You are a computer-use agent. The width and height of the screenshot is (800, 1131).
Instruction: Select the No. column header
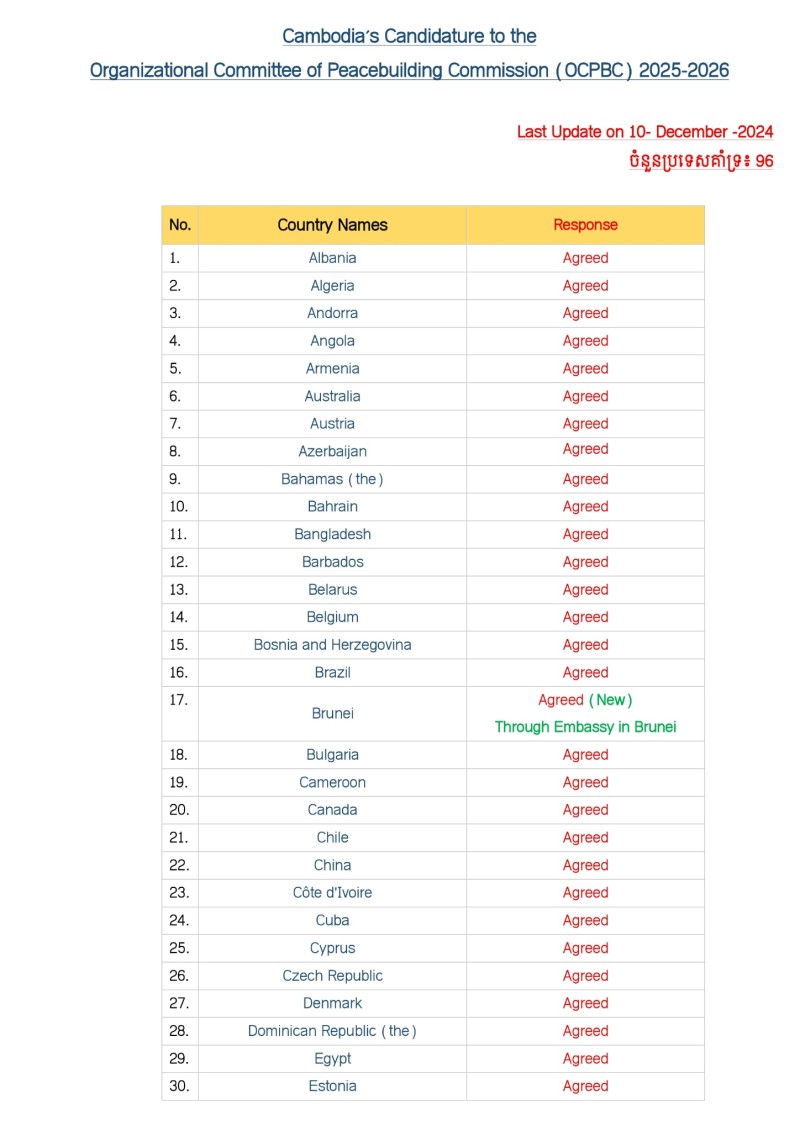click(180, 225)
